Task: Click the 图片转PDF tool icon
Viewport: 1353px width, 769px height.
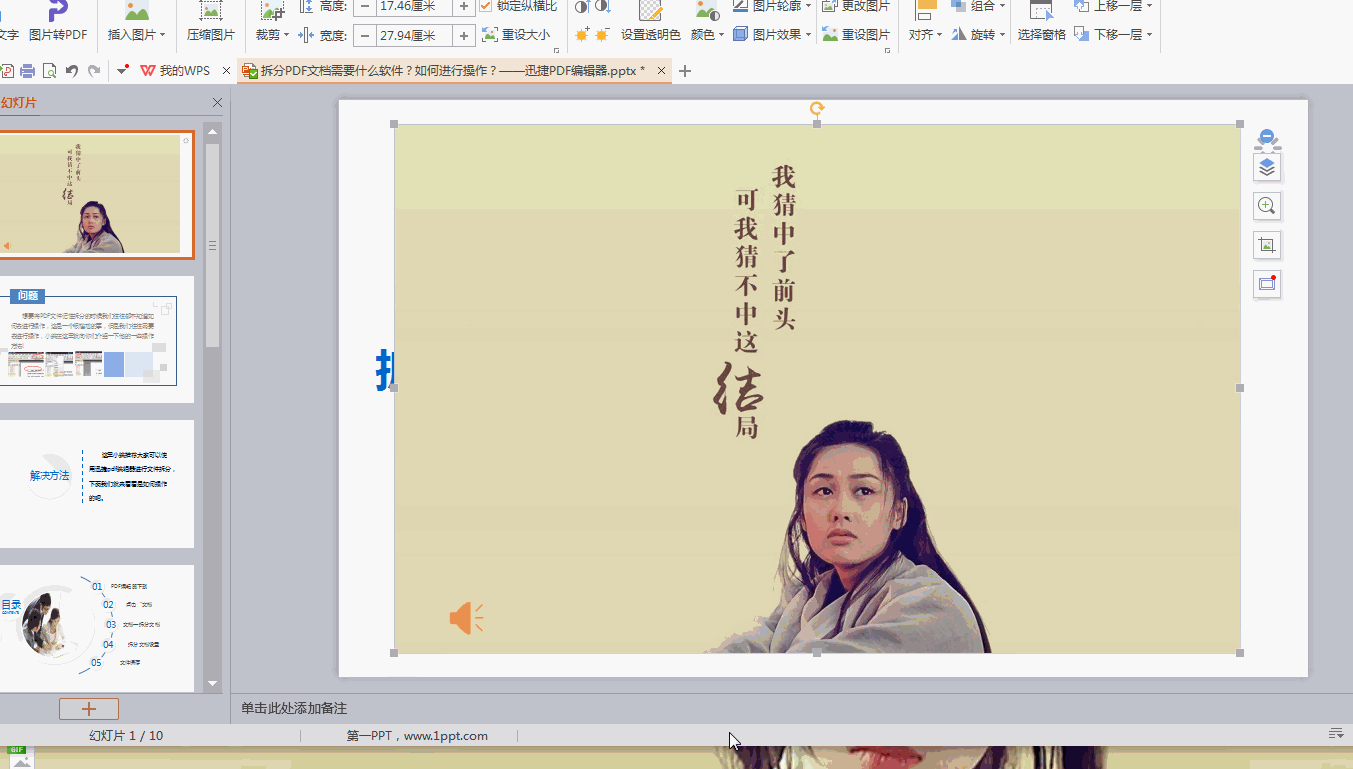Action: click(x=58, y=12)
